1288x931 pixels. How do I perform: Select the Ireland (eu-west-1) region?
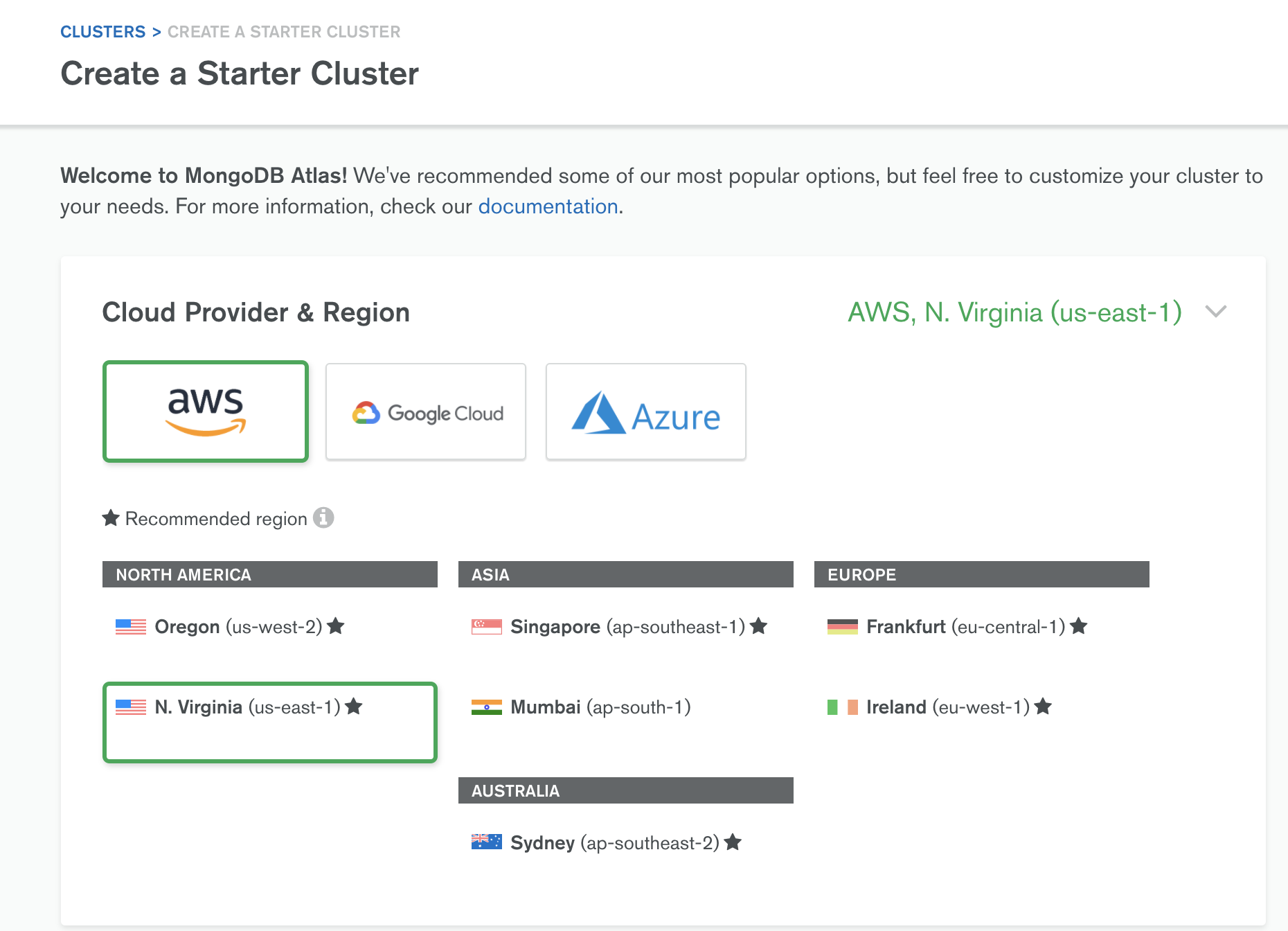(x=947, y=707)
